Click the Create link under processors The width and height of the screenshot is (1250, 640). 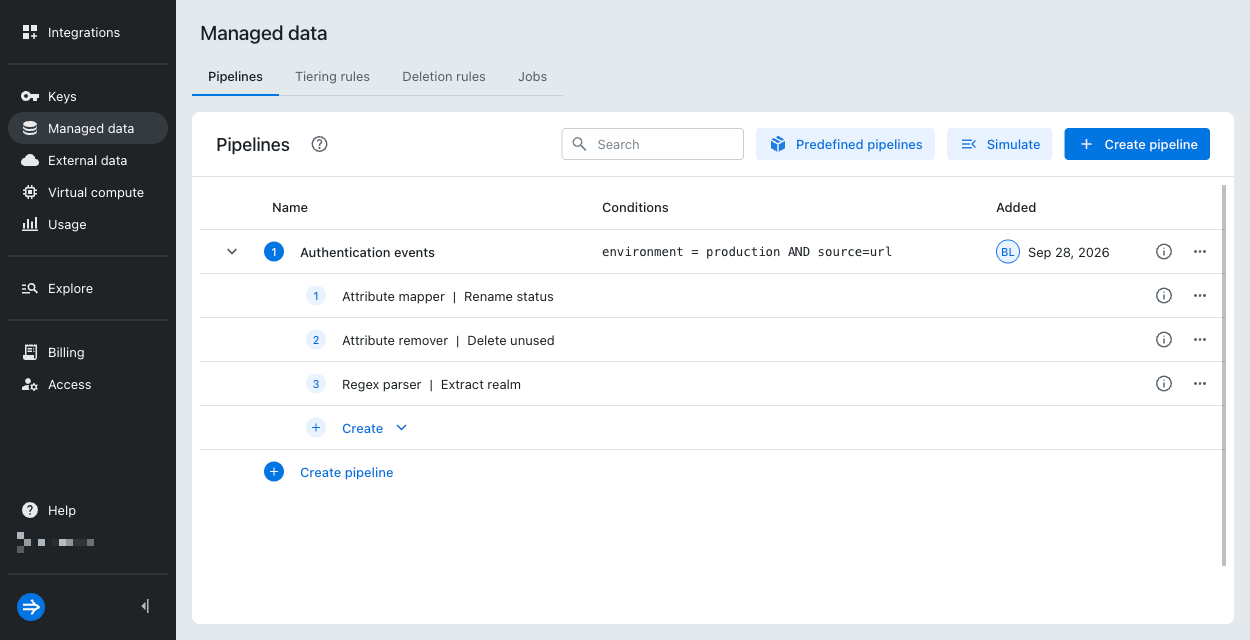[x=362, y=428]
